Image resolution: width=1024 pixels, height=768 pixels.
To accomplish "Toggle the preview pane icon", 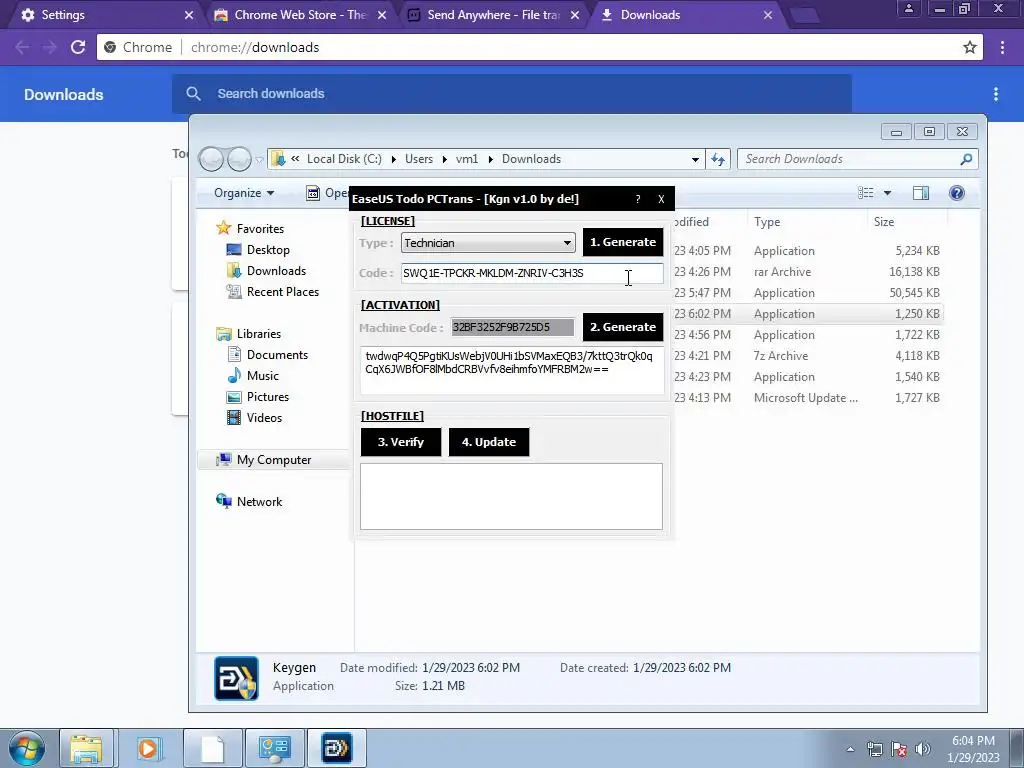I will (921, 193).
